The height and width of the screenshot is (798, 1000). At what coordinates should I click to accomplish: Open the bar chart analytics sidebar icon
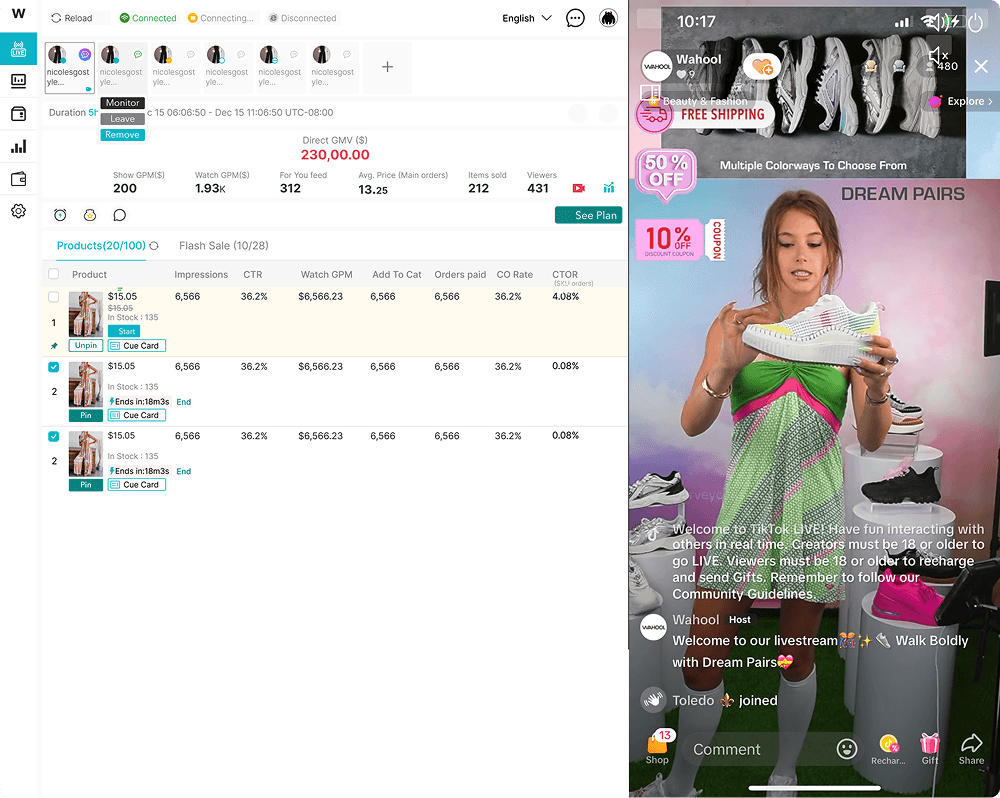point(18,147)
